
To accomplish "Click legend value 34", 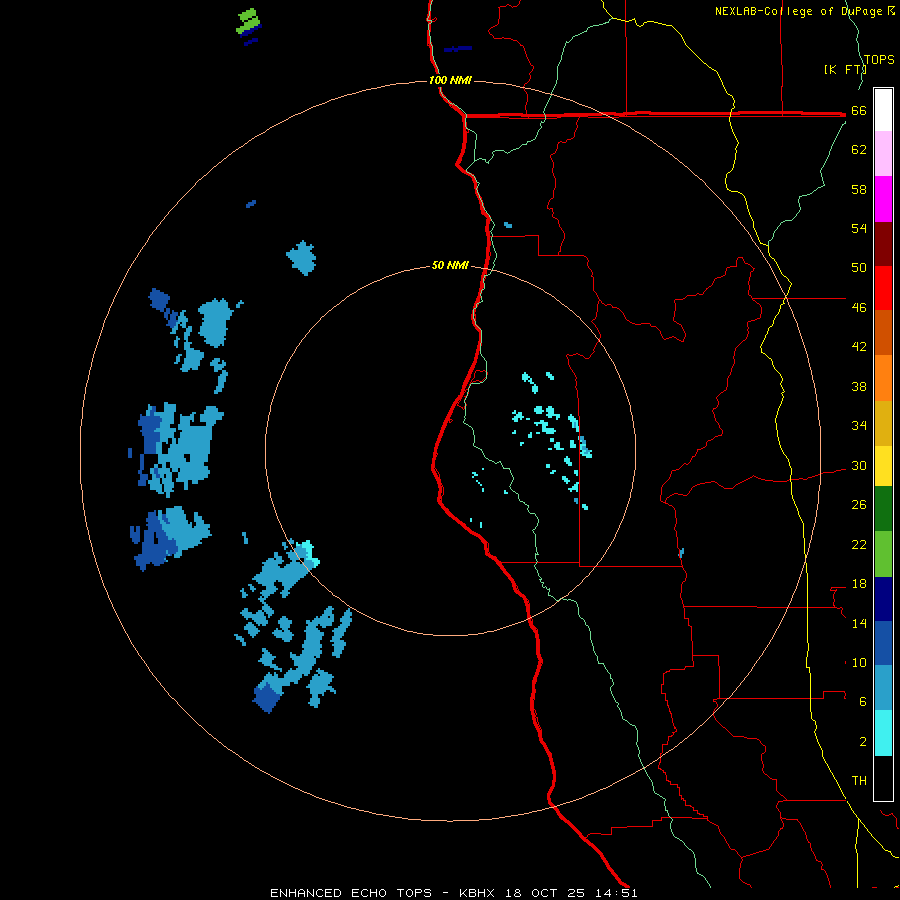I will pyautogui.click(x=859, y=426).
